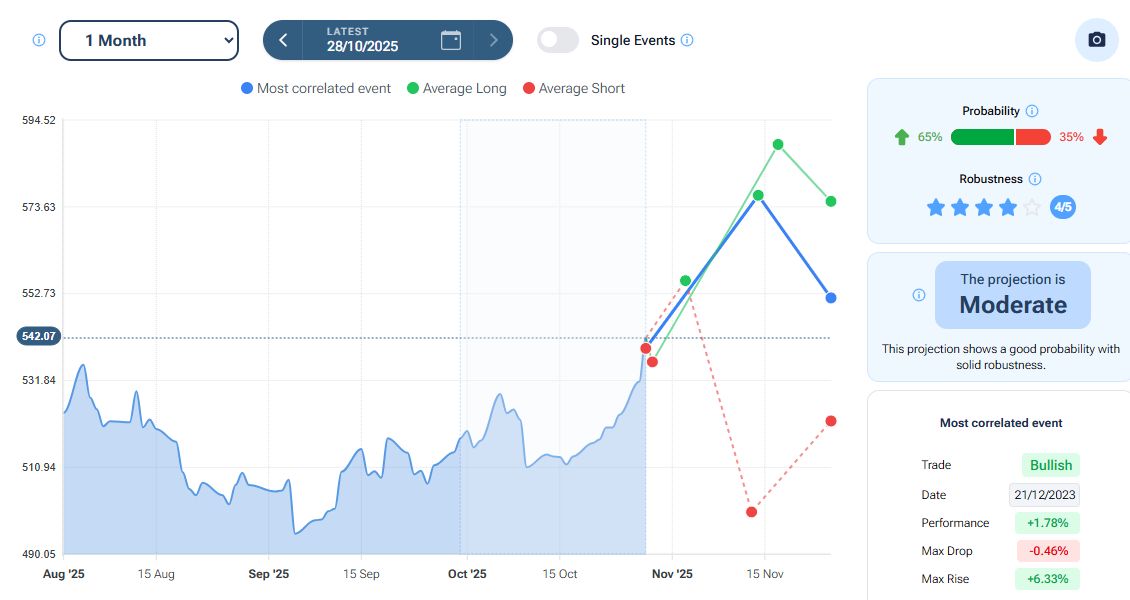Click info icon next to Robustness
Image resolution: width=1130 pixels, height=600 pixels.
pyautogui.click(x=1035, y=179)
